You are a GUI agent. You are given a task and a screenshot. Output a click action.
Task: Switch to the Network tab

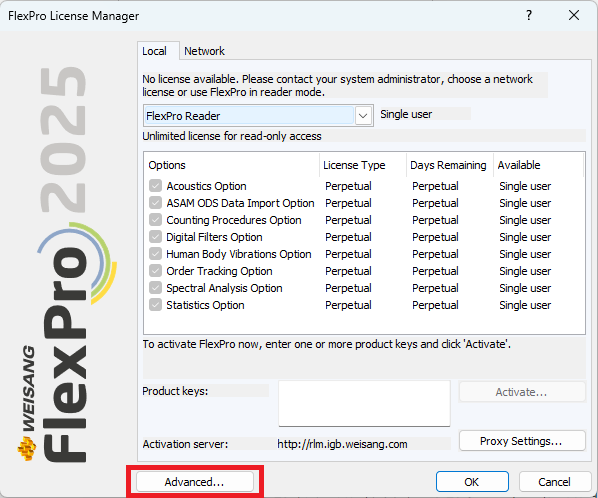204,51
